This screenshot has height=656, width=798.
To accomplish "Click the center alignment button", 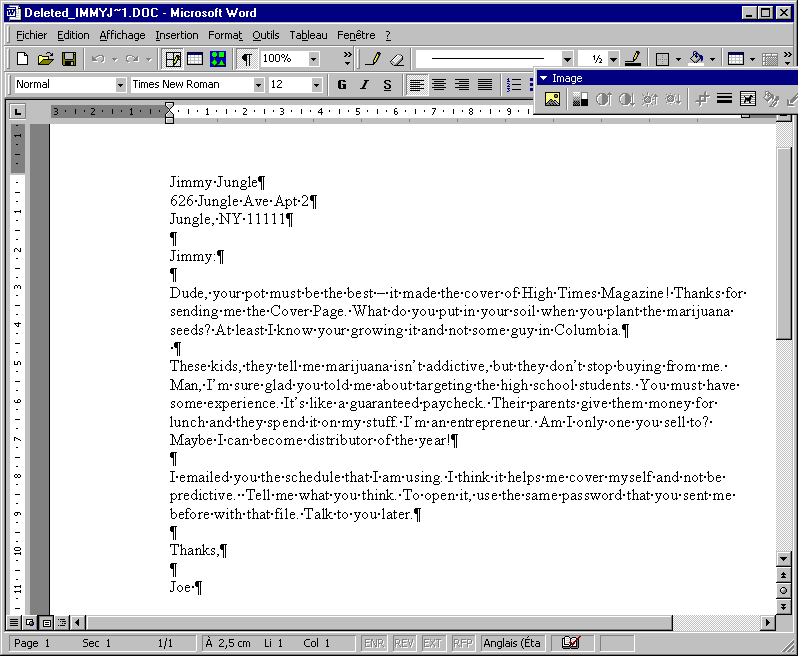I will click(439, 85).
